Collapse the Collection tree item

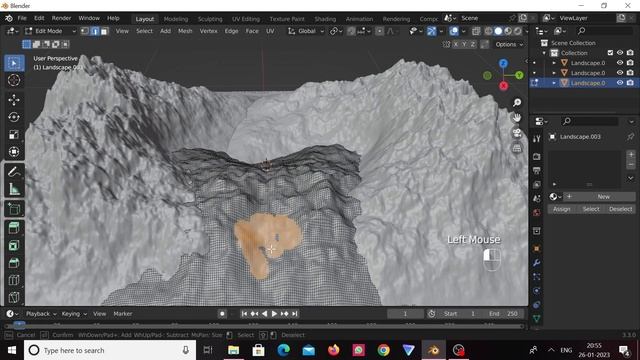pos(544,53)
